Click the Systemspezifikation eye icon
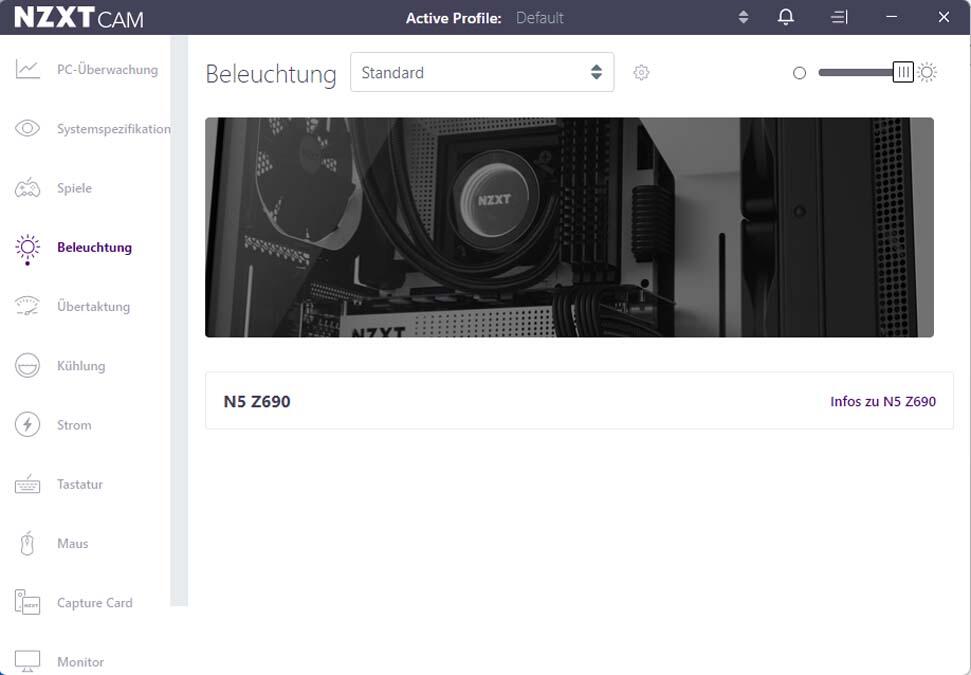 [27, 129]
